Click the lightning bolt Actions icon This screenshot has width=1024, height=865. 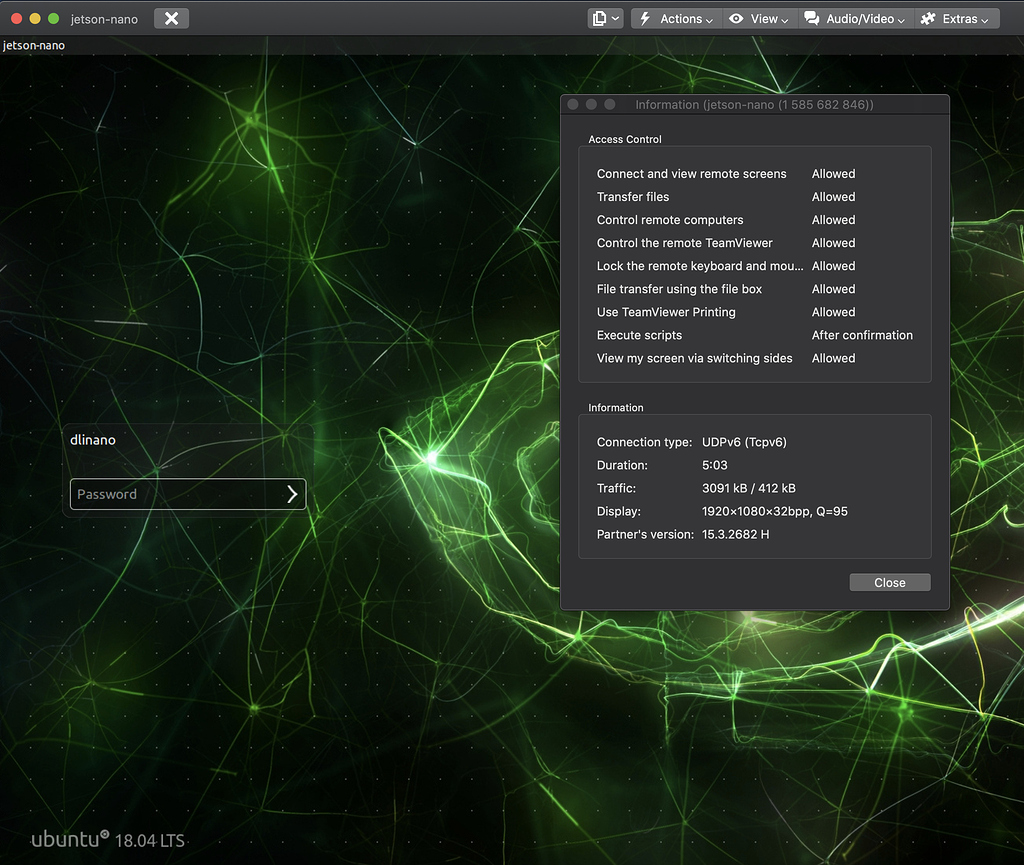pos(645,18)
